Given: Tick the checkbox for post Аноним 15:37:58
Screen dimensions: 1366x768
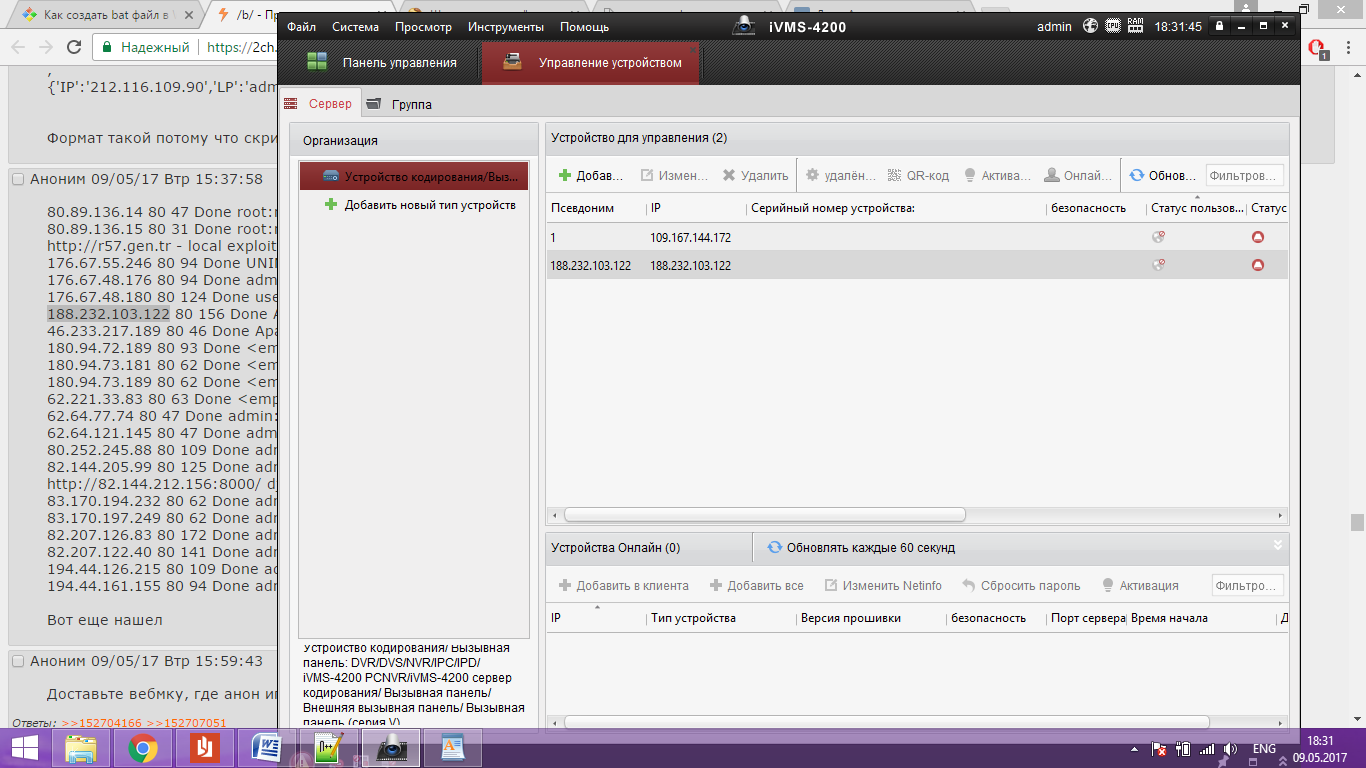Looking at the screenshot, I should click(x=18, y=179).
